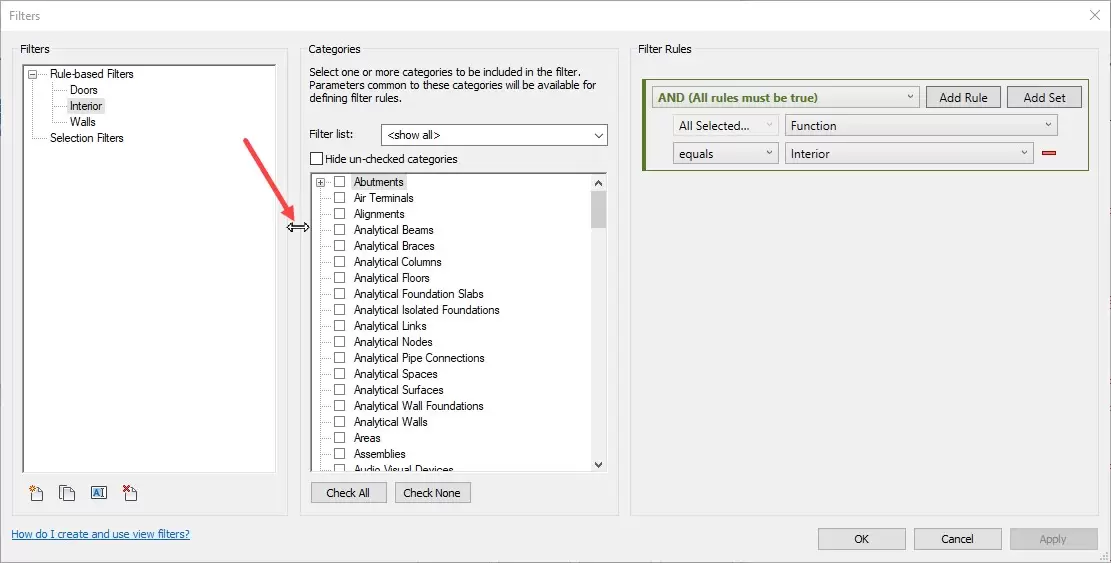Image resolution: width=1111 pixels, height=563 pixels.
Task: Click the New filter icon
Action: click(x=36, y=492)
